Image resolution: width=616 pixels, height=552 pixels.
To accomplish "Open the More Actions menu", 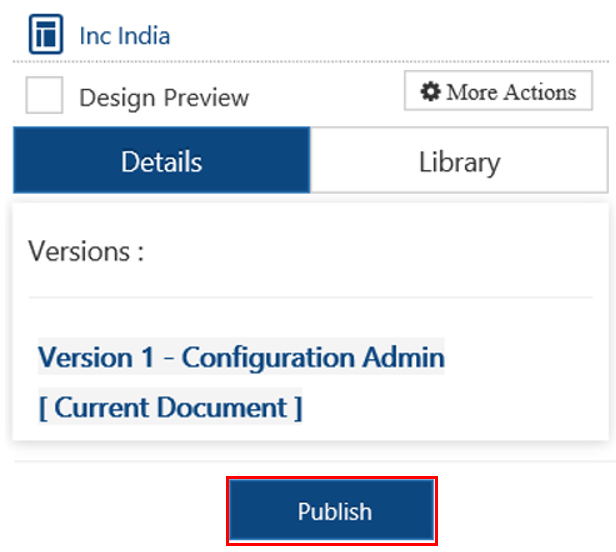I will point(498,92).
